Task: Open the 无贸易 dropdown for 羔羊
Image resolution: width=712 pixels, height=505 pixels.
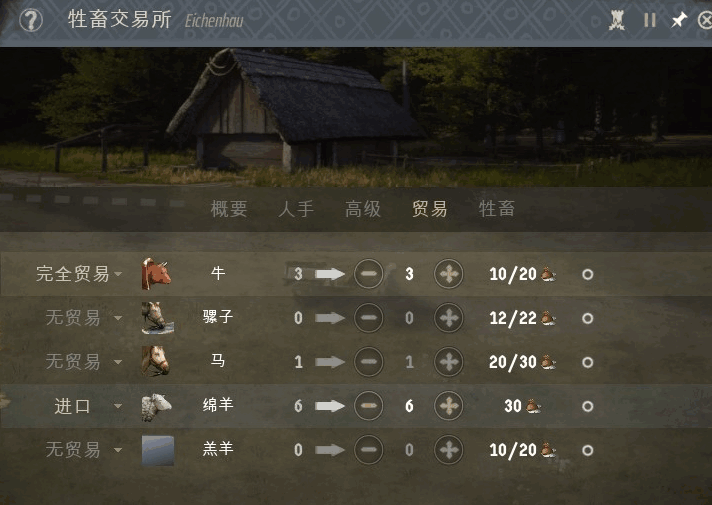Action: coord(84,450)
